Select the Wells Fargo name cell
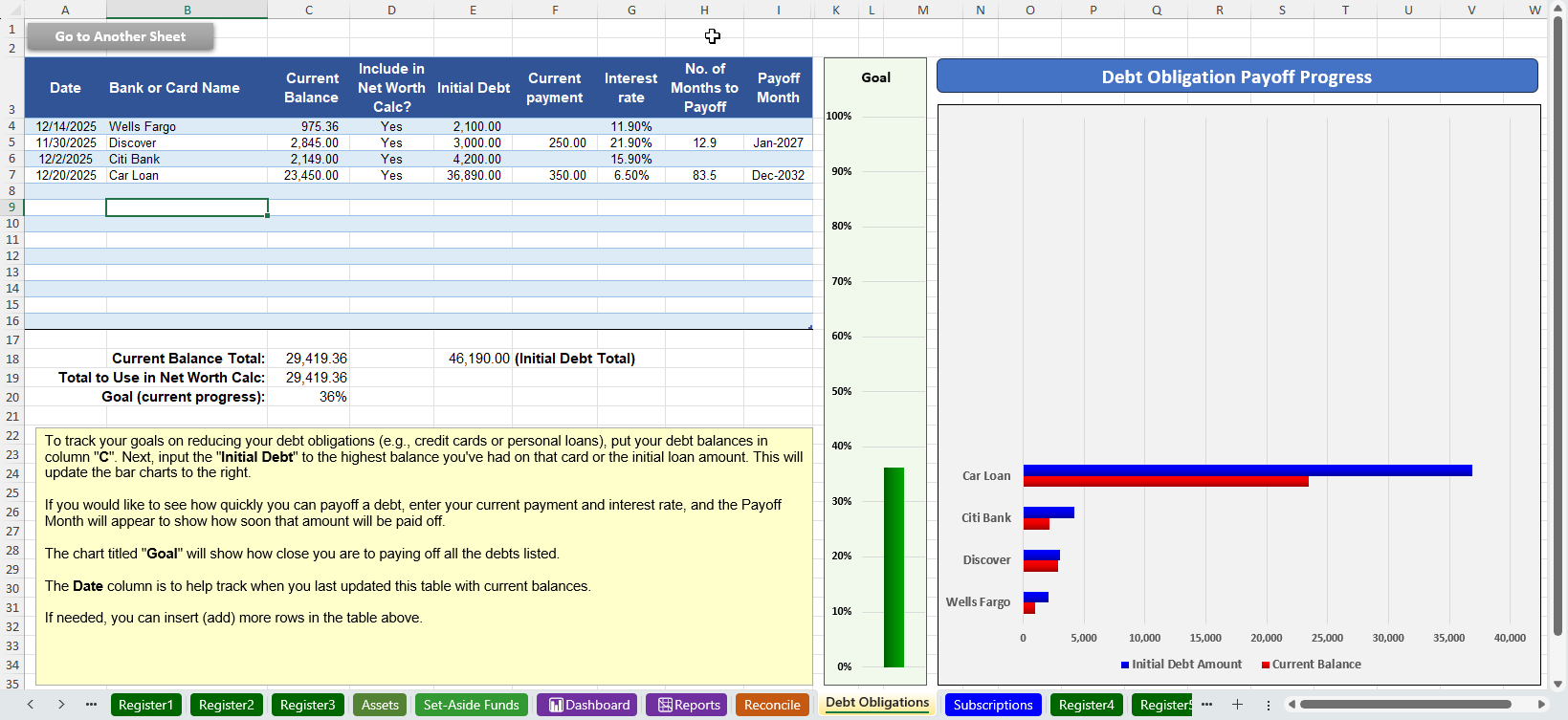 pos(187,126)
